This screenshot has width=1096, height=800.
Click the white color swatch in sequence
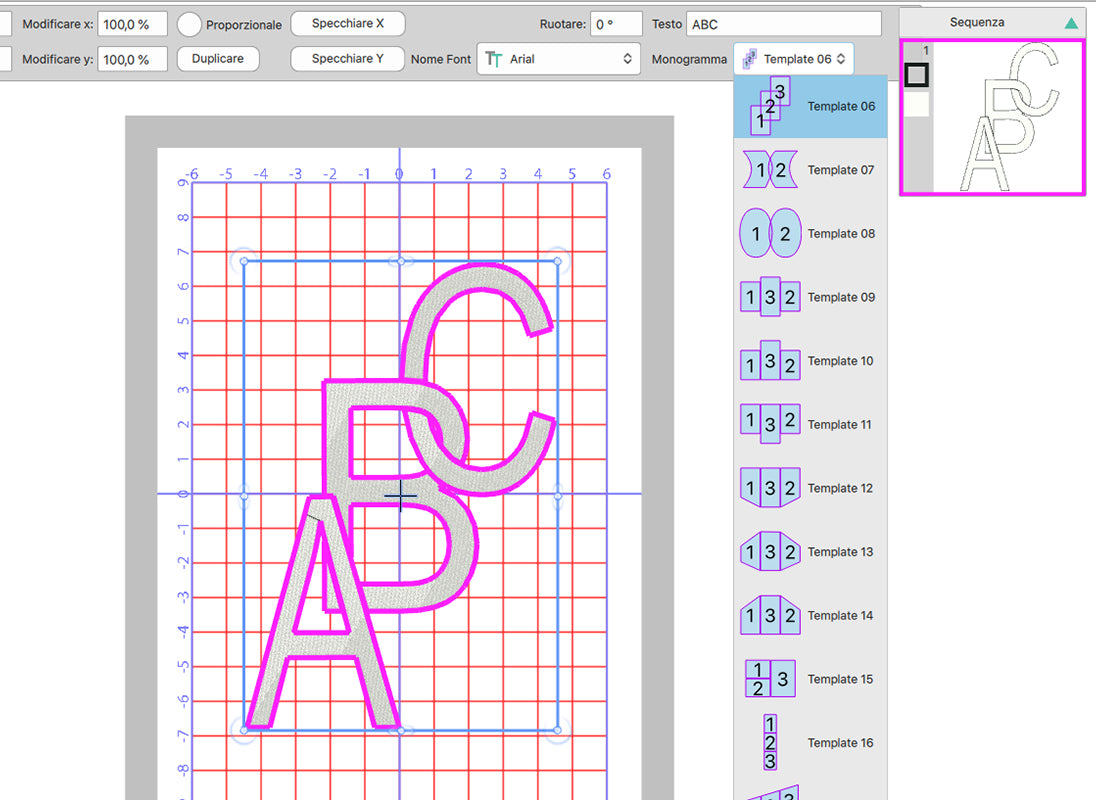(916, 104)
